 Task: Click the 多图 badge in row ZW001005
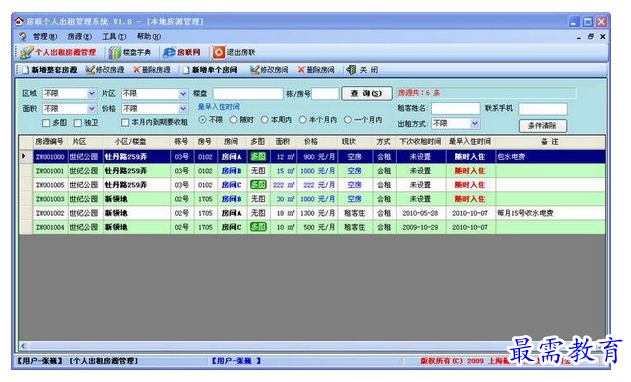258,185
